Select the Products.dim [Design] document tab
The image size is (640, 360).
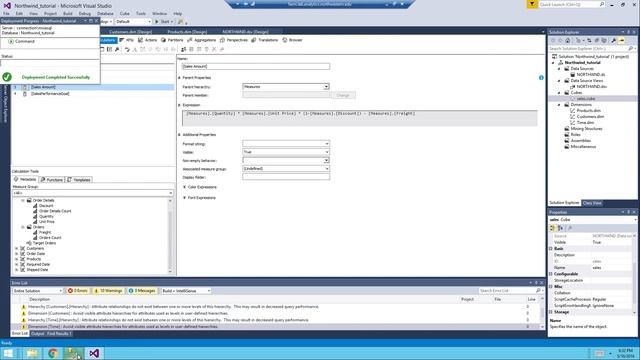click(x=187, y=31)
